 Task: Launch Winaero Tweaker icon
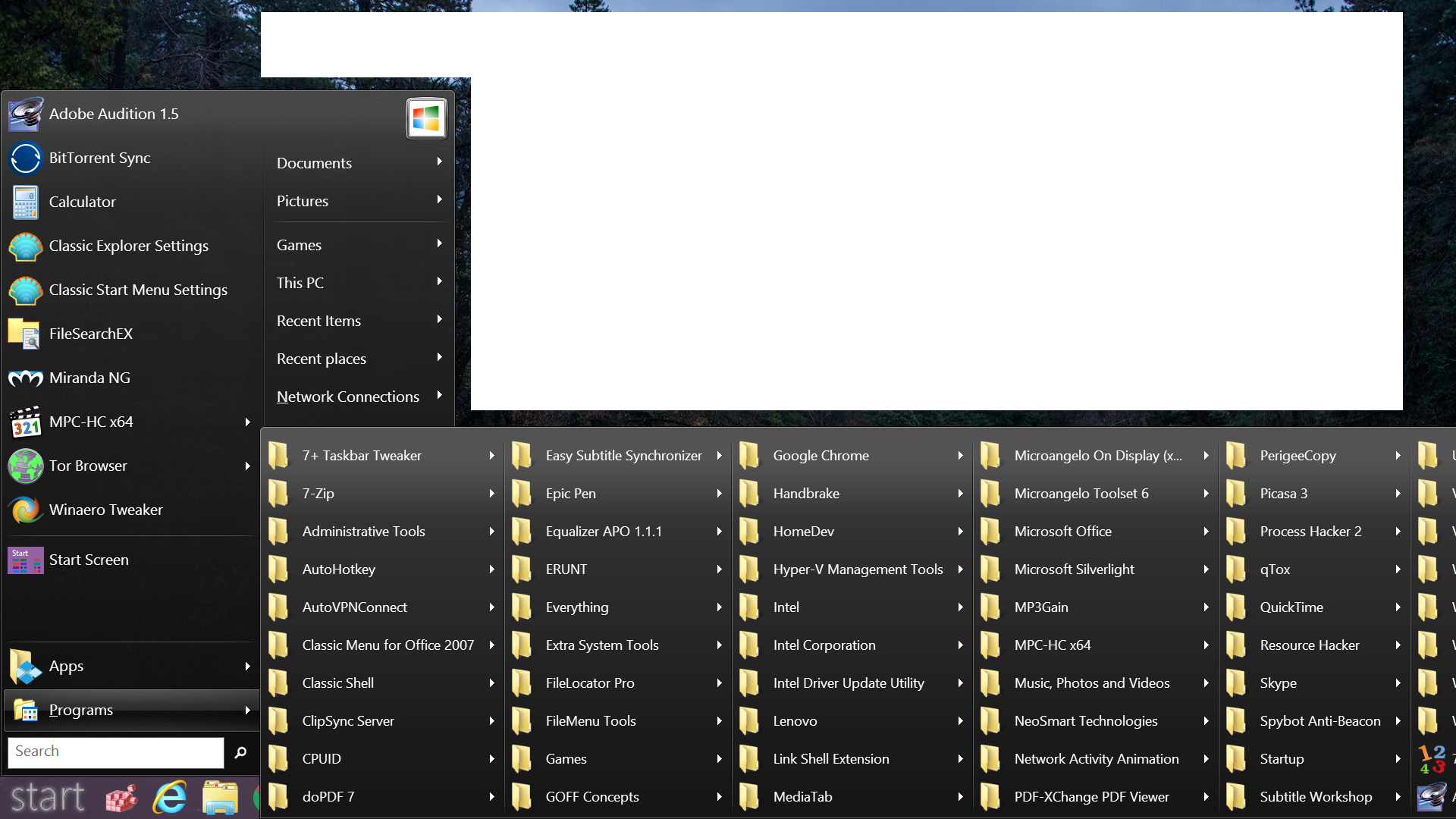pyautogui.click(x=25, y=510)
